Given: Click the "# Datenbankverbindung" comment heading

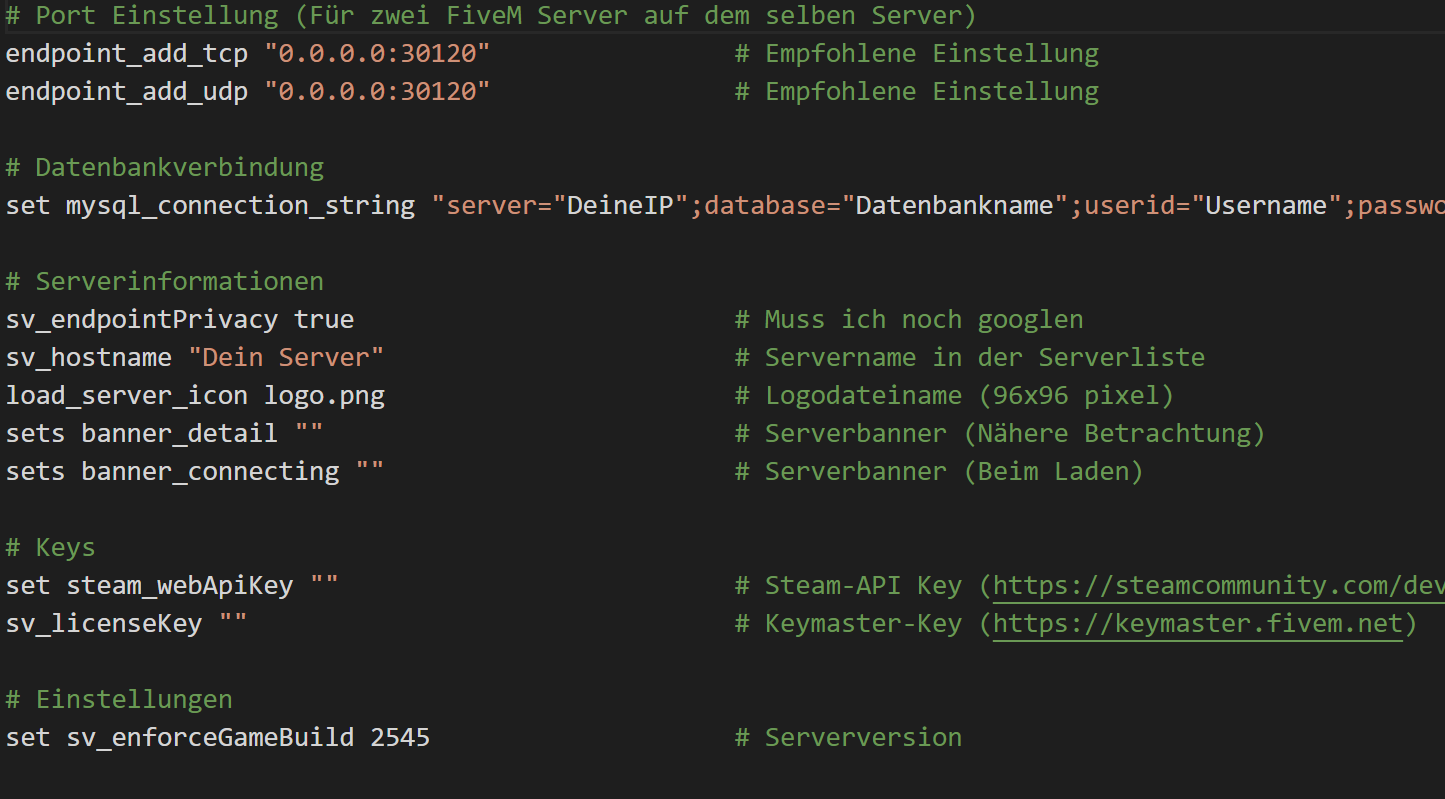Looking at the screenshot, I should coord(165,167).
